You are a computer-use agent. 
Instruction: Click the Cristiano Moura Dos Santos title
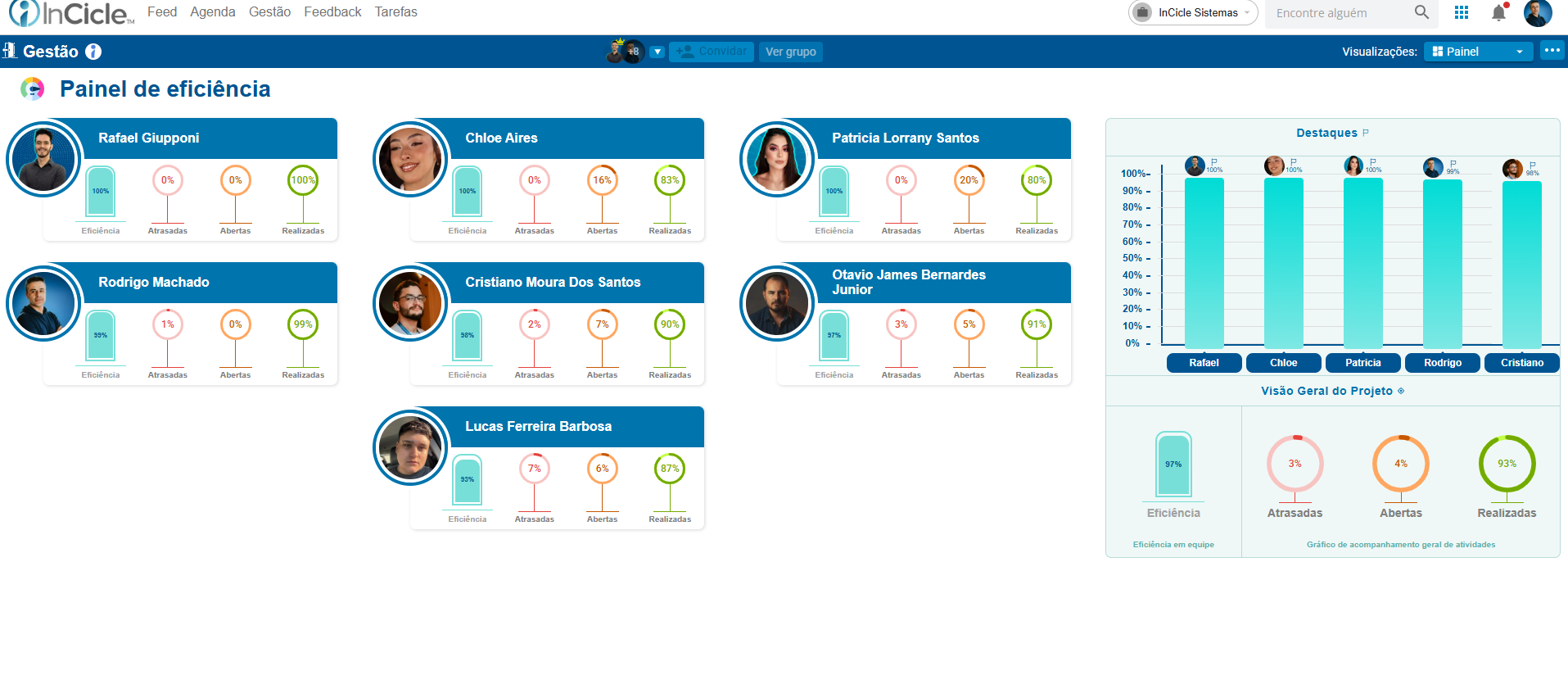(x=553, y=282)
